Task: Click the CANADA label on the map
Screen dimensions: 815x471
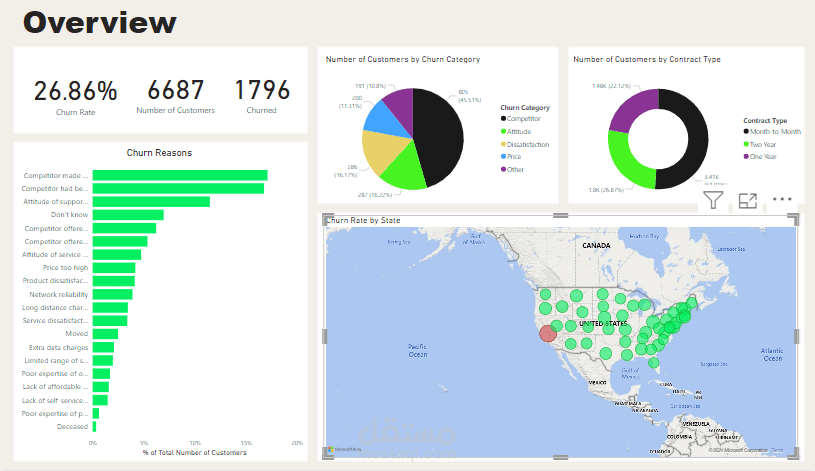Action: [596, 245]
